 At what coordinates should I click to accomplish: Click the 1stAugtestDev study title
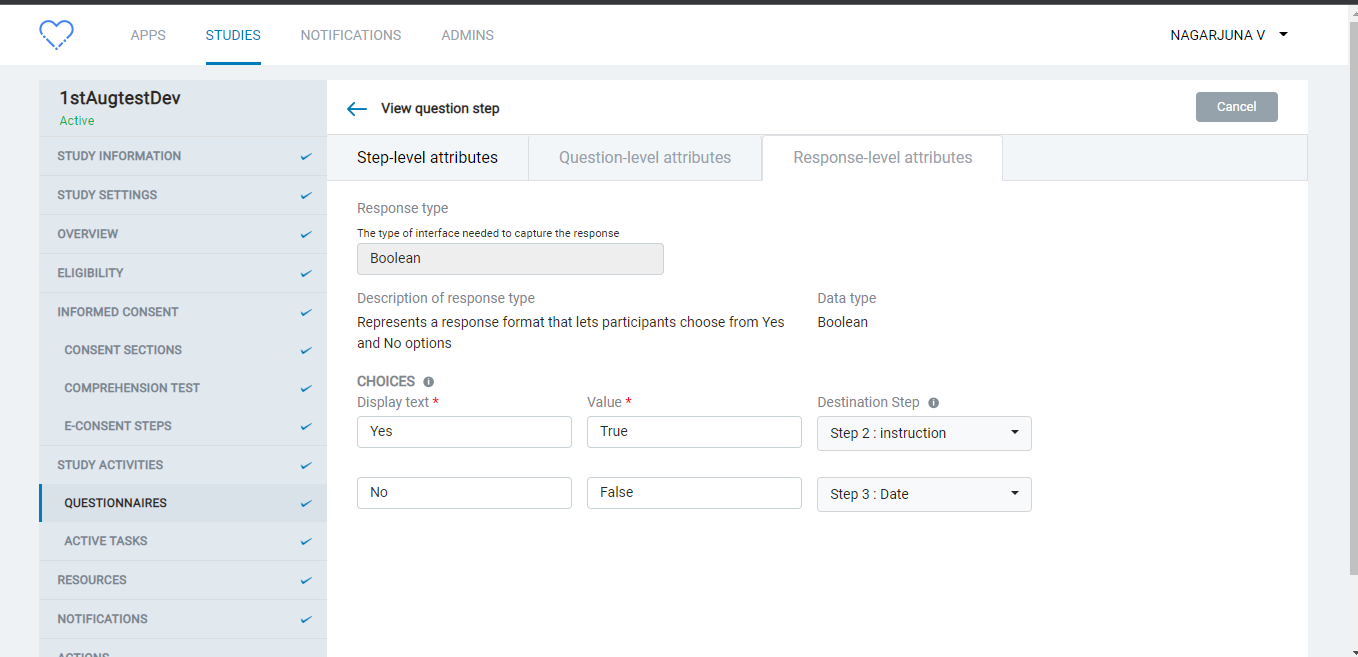(x=120, y=98)
